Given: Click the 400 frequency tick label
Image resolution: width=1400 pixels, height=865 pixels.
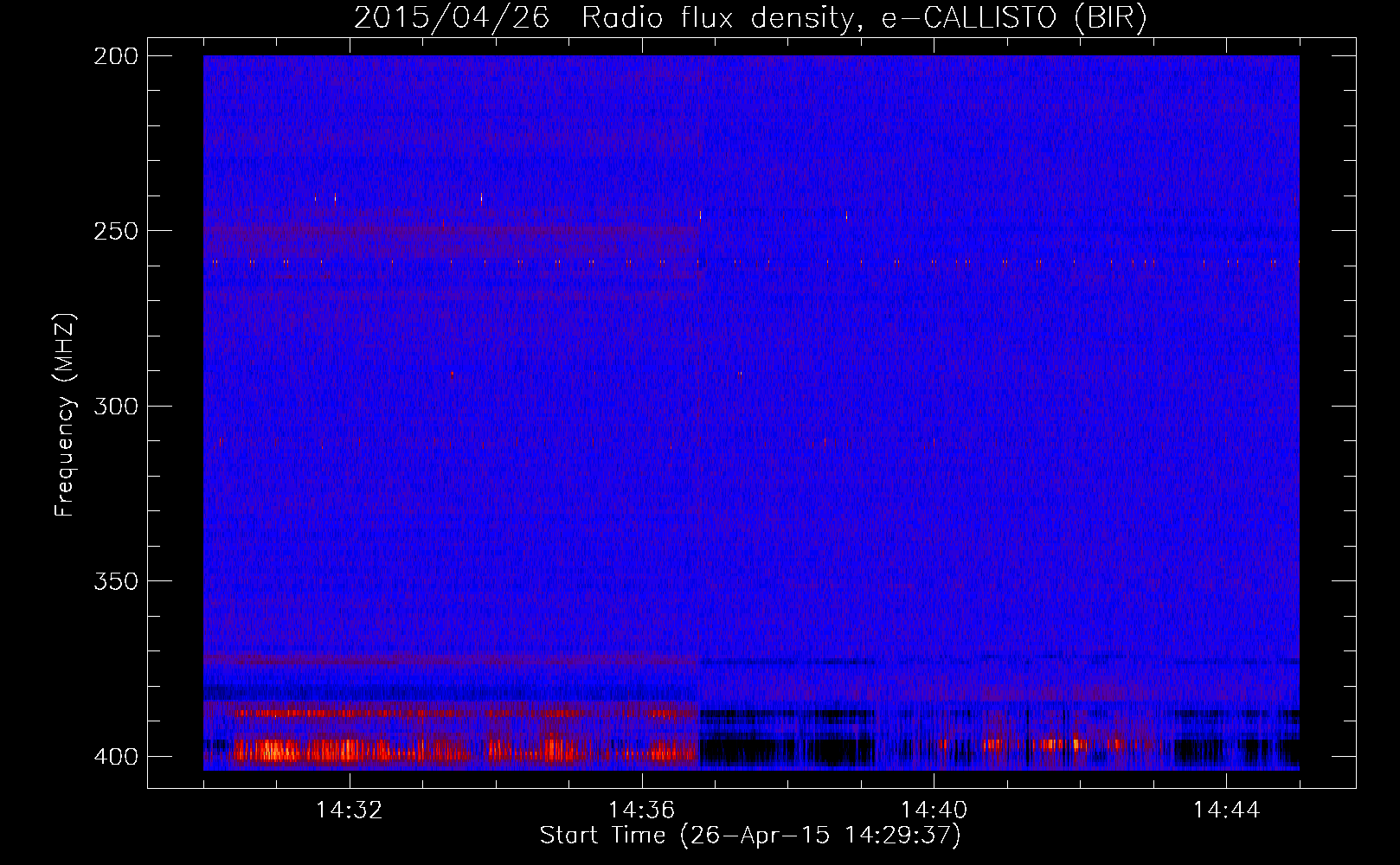Looking at the screenshot, I should 115,756.
